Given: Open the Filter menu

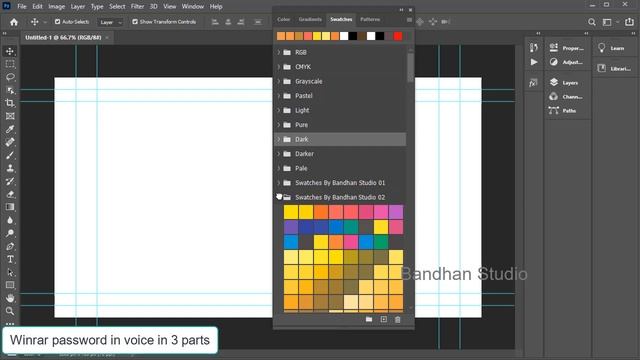Looking at the screenshot, I should click(137, 7).
